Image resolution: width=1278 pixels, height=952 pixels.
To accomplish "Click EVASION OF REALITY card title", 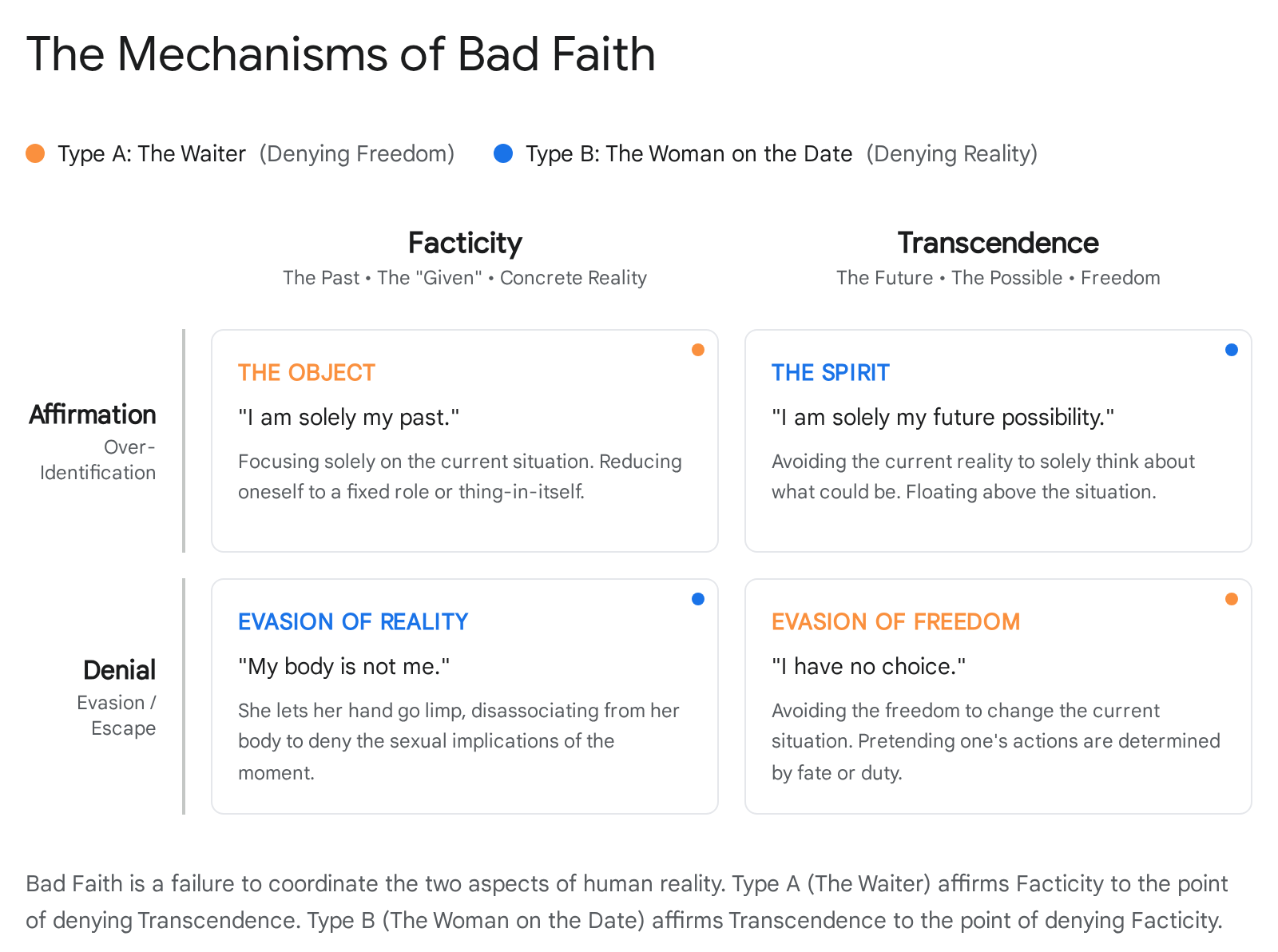I will (x=353, y=622).
